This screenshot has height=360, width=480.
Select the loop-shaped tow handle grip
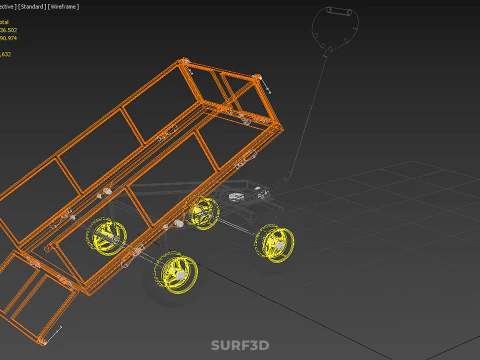335,28
